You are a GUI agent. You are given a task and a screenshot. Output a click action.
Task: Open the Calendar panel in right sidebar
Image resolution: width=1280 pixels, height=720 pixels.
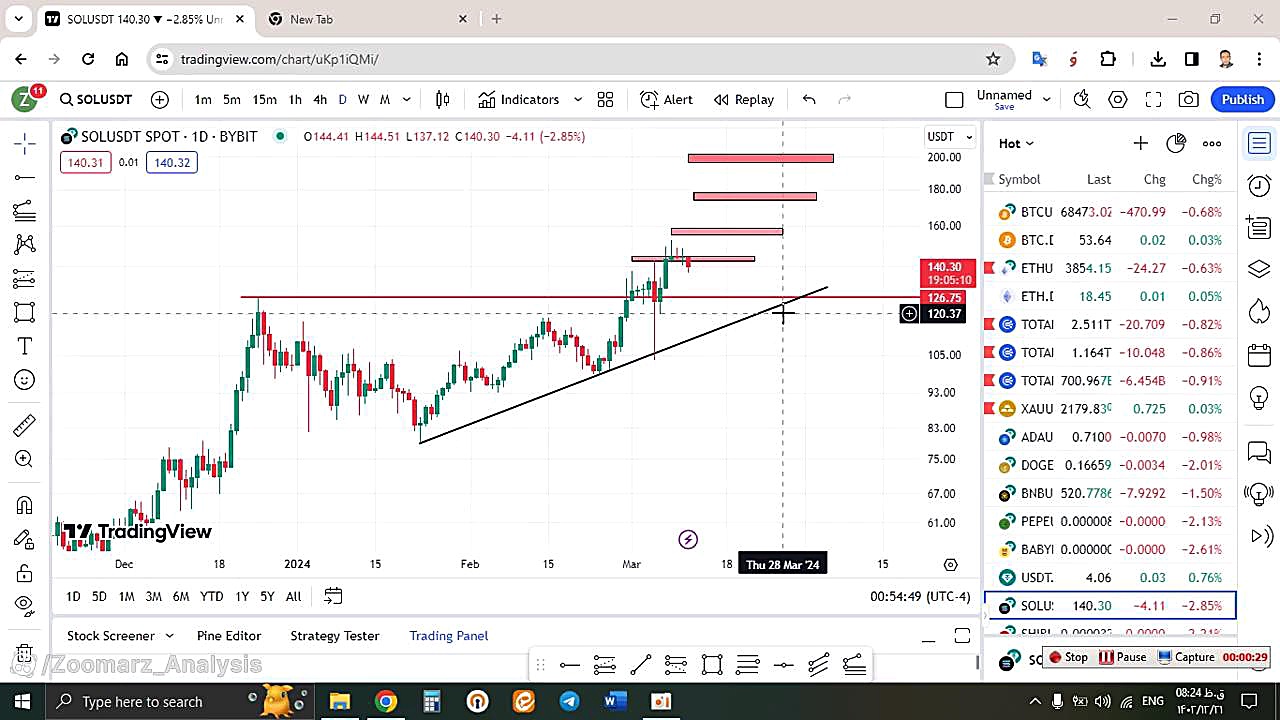point(1259,355)
